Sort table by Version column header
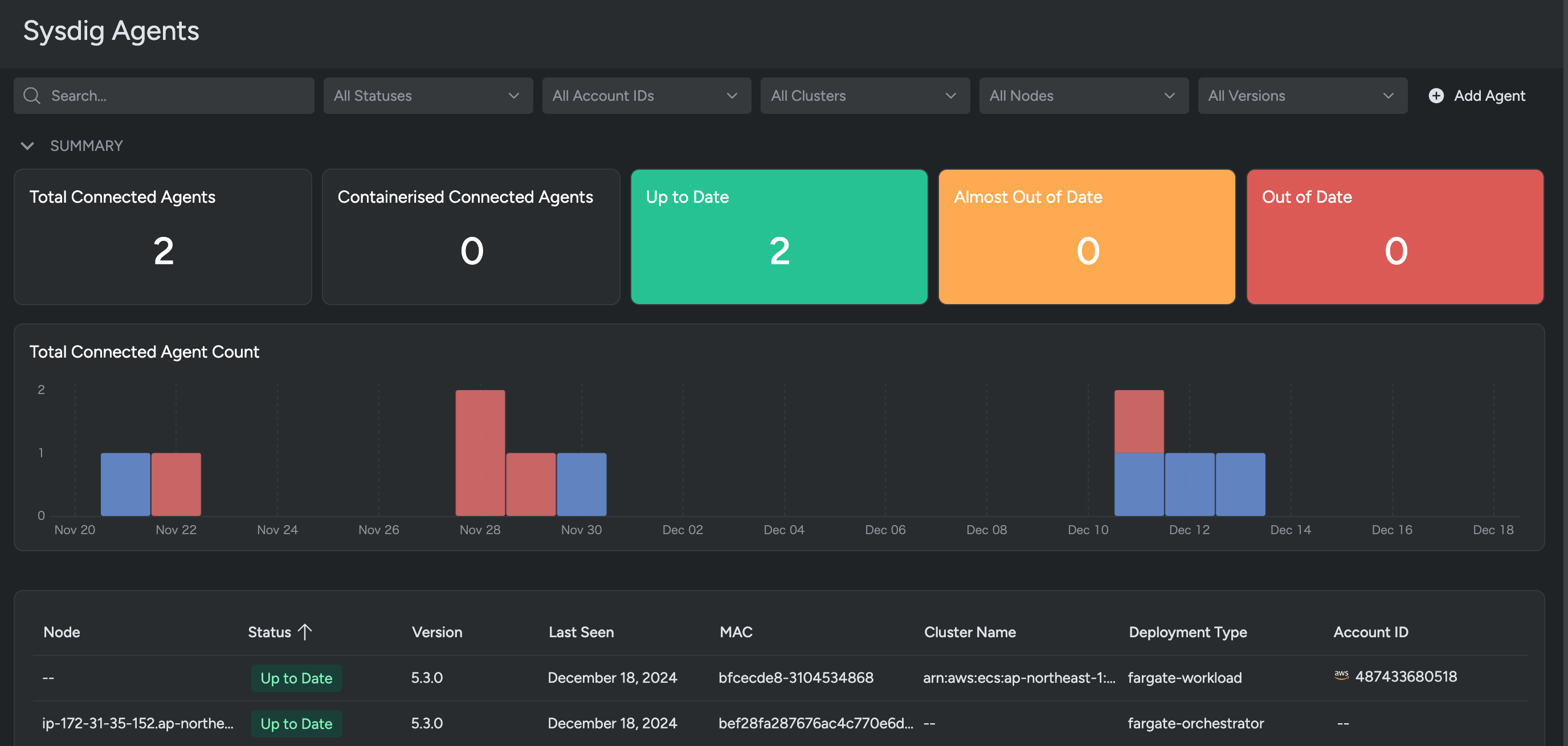 (x=436, y=632)
